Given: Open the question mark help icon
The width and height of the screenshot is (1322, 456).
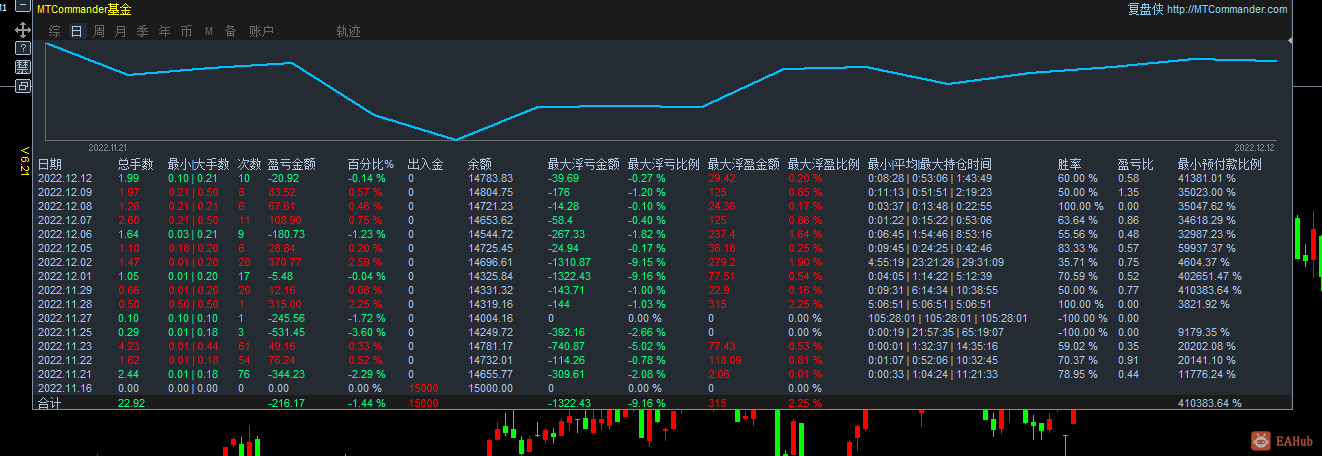Looking at the screenshot, I should click(23, 48).
